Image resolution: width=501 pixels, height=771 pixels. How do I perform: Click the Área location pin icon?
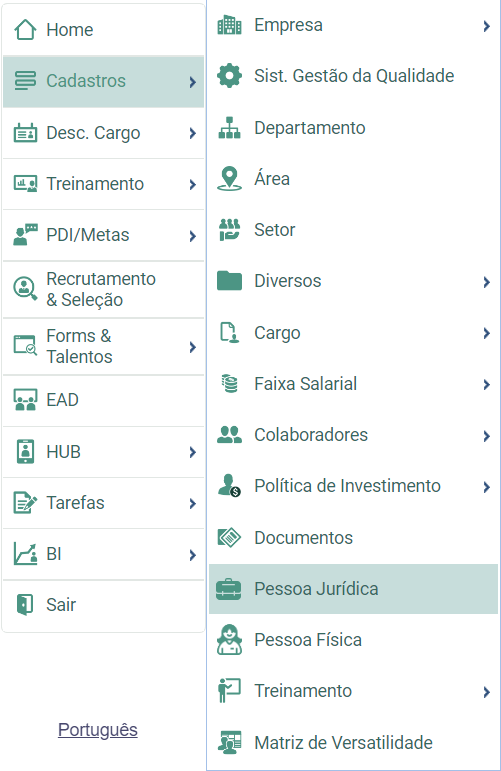click(x=229, y=178)
